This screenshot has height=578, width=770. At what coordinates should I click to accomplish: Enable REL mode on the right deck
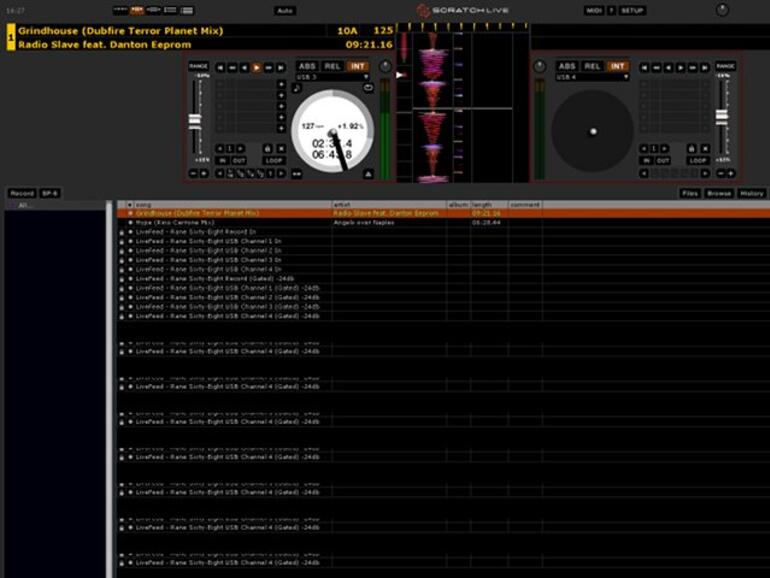[x=592, y=66]
